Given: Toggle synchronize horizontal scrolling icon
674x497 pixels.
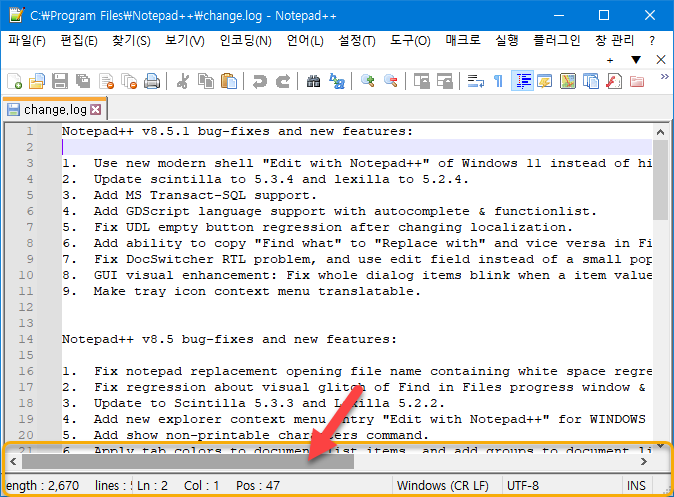Looking at the screenshot, I should (444, 81).
